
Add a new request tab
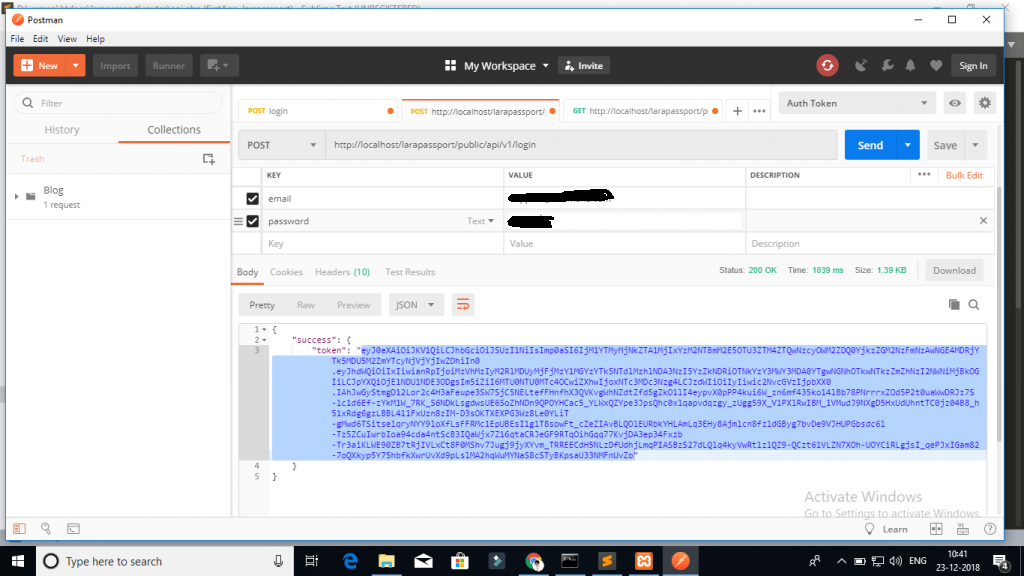(x=737, y=111)
